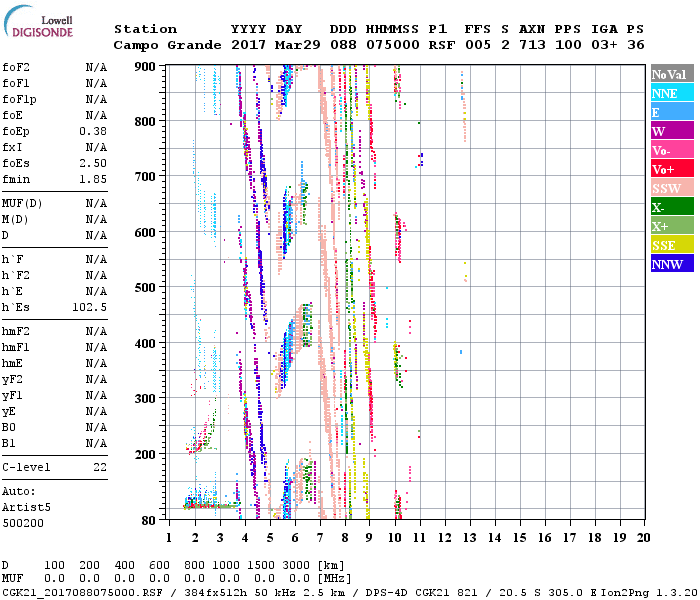This screenshot has width=700, height=600.
Task: Select the X- dark green legend swatch
Action: click(x=672, y=207)
